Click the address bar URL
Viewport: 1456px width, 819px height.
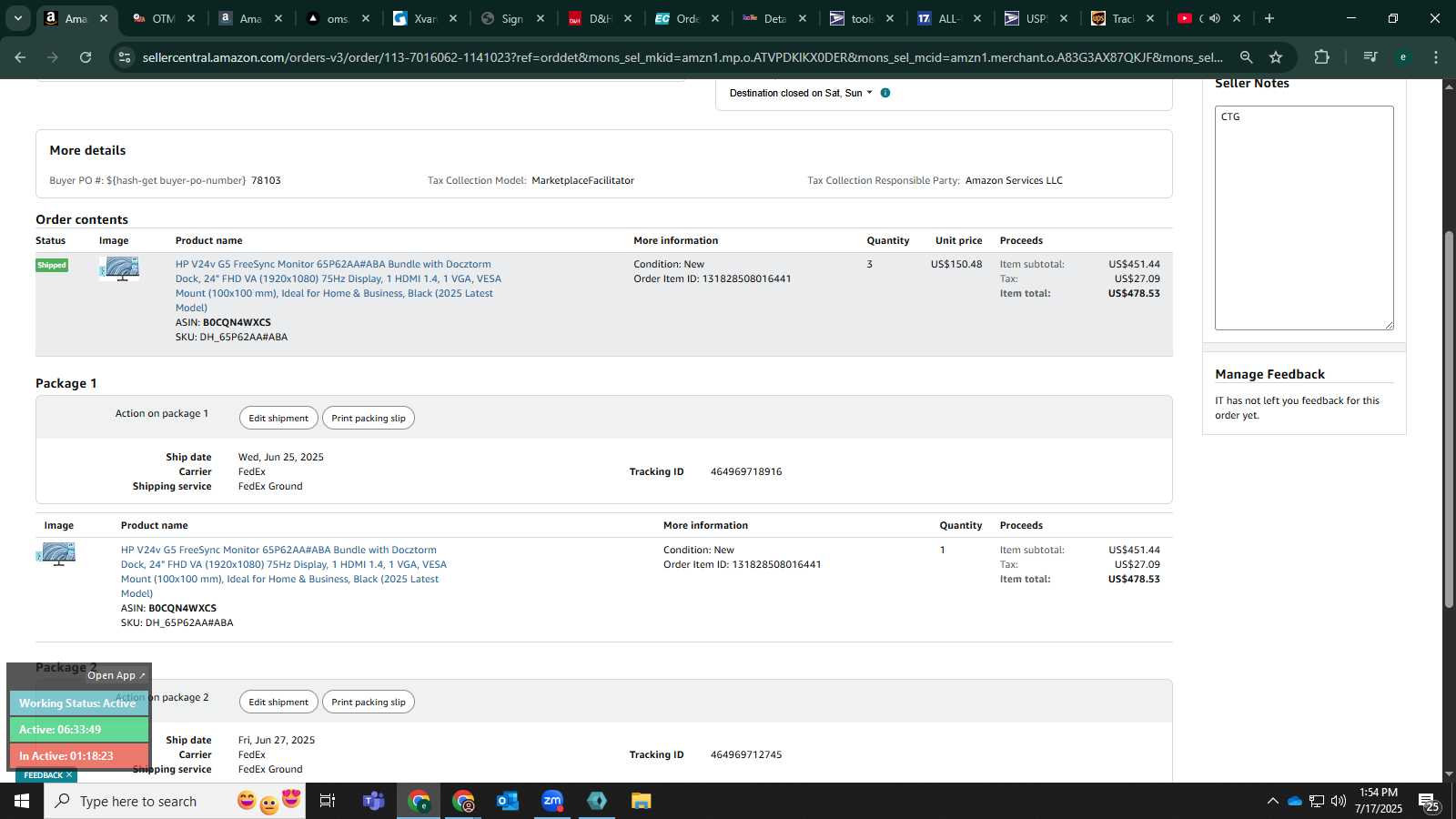click(682, 57)
